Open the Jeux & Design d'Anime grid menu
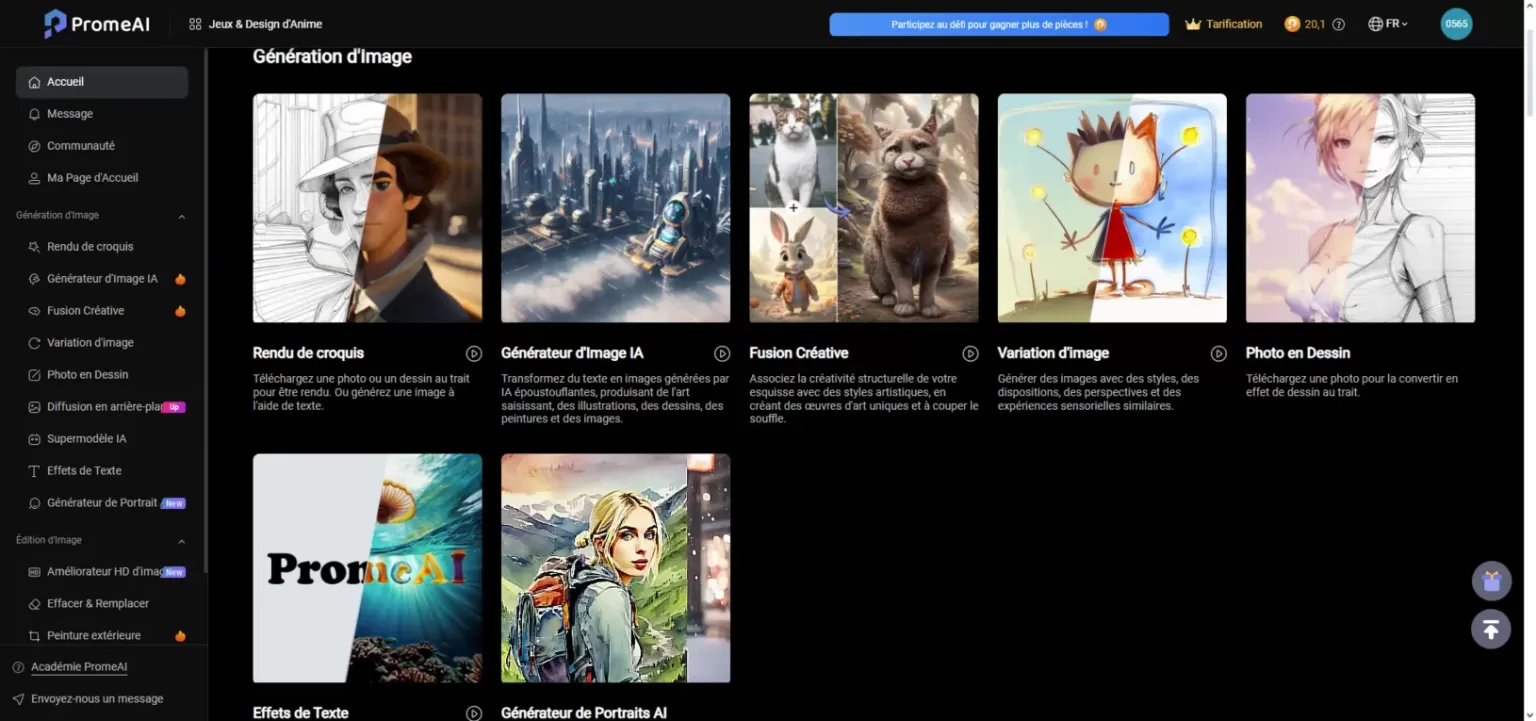Image resolution: width=1536 pixels, height=721 pixels. (256, 24)
